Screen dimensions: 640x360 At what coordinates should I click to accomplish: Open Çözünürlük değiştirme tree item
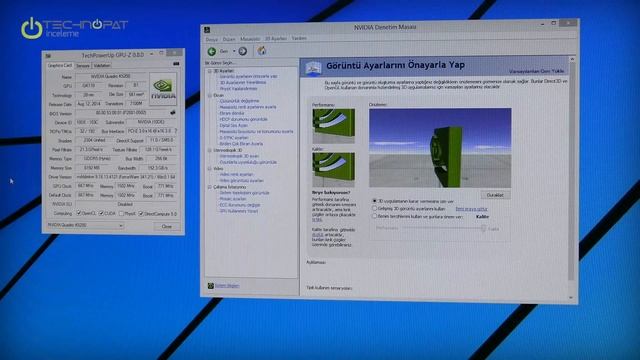point(240,101)
